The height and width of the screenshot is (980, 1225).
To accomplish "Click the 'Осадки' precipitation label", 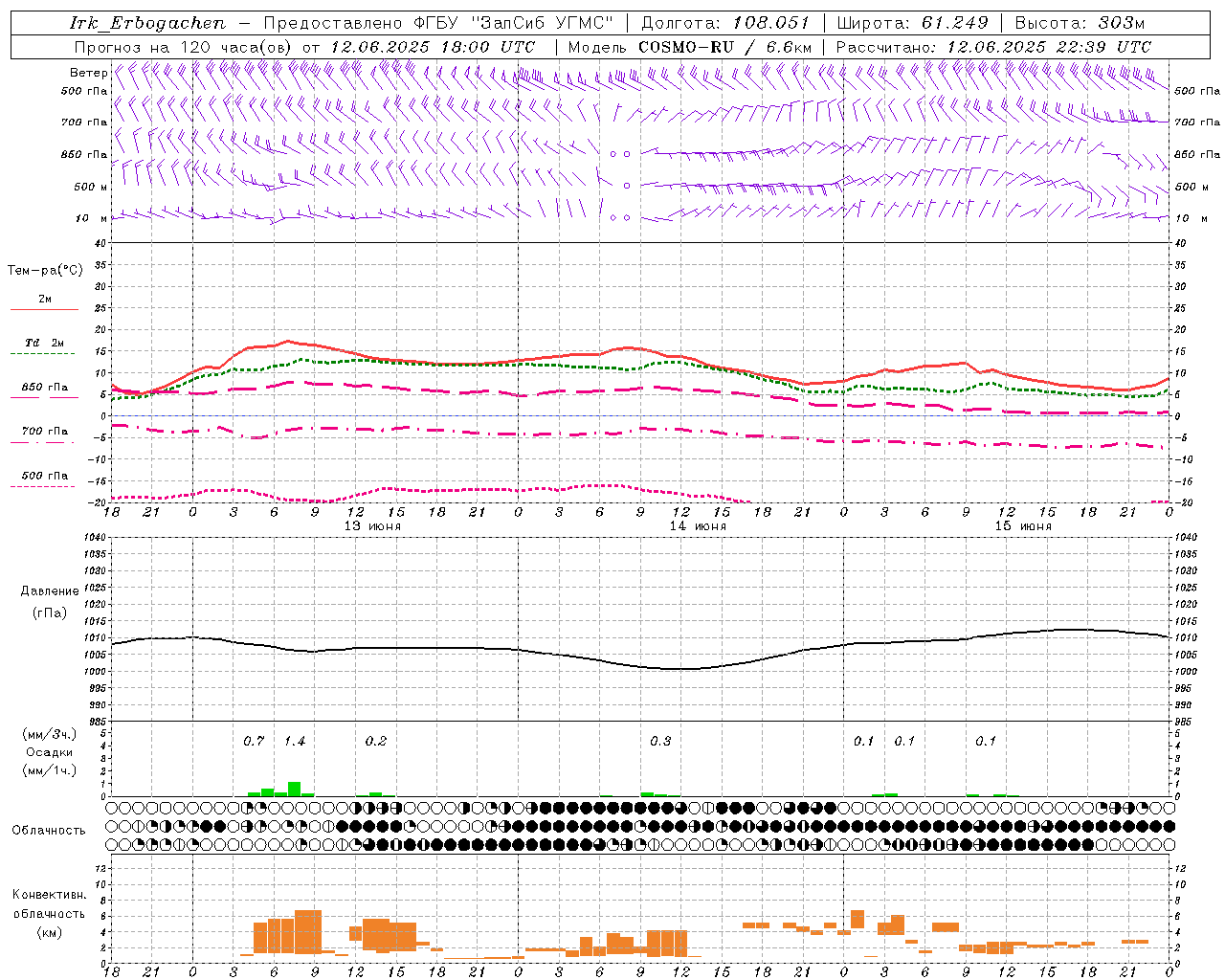I will point(49,752).
